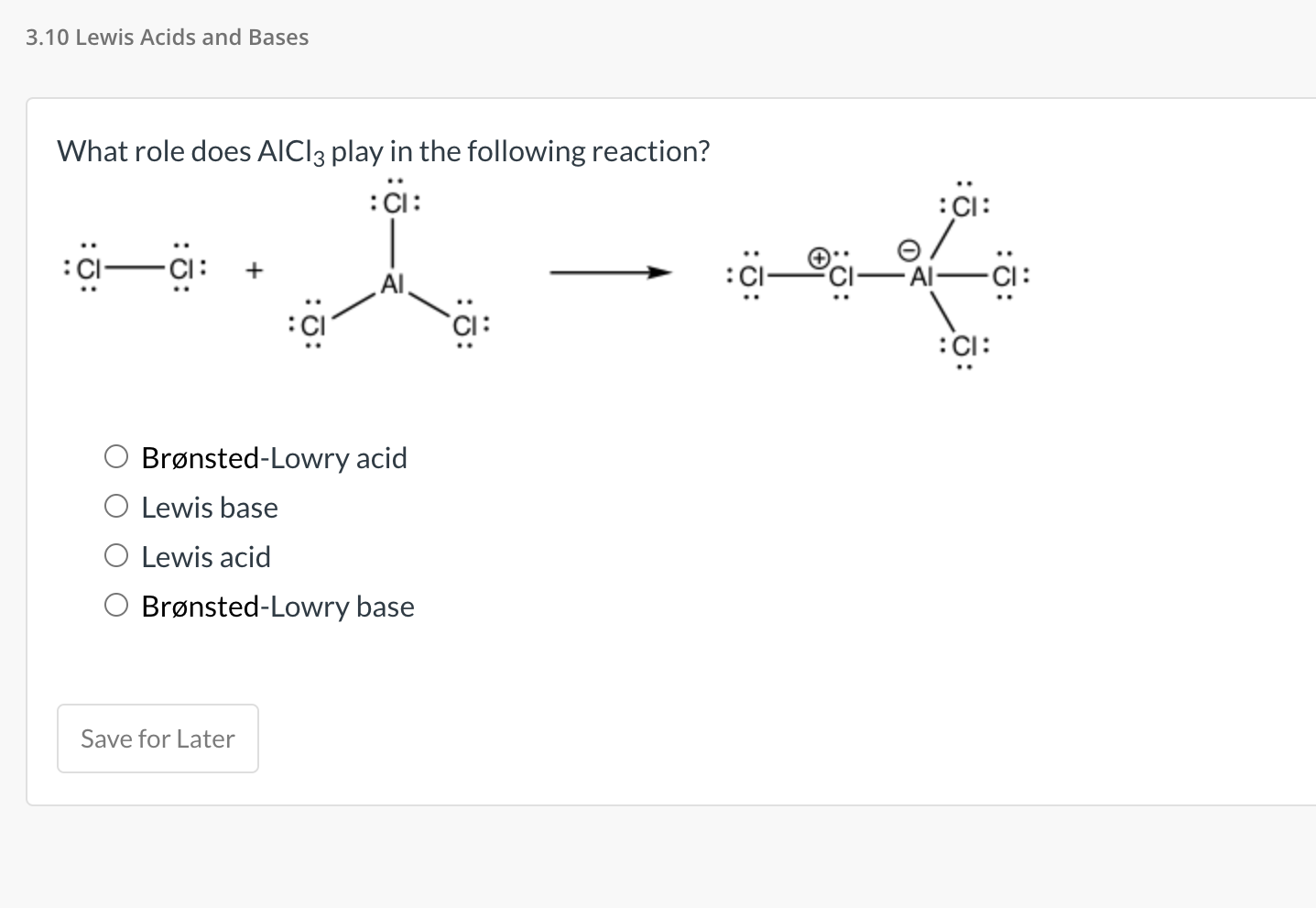The height and width of the screenshot is (908, 1316).
Task: Click the Brønsted-Lowry acid option label
Action: 273,457
